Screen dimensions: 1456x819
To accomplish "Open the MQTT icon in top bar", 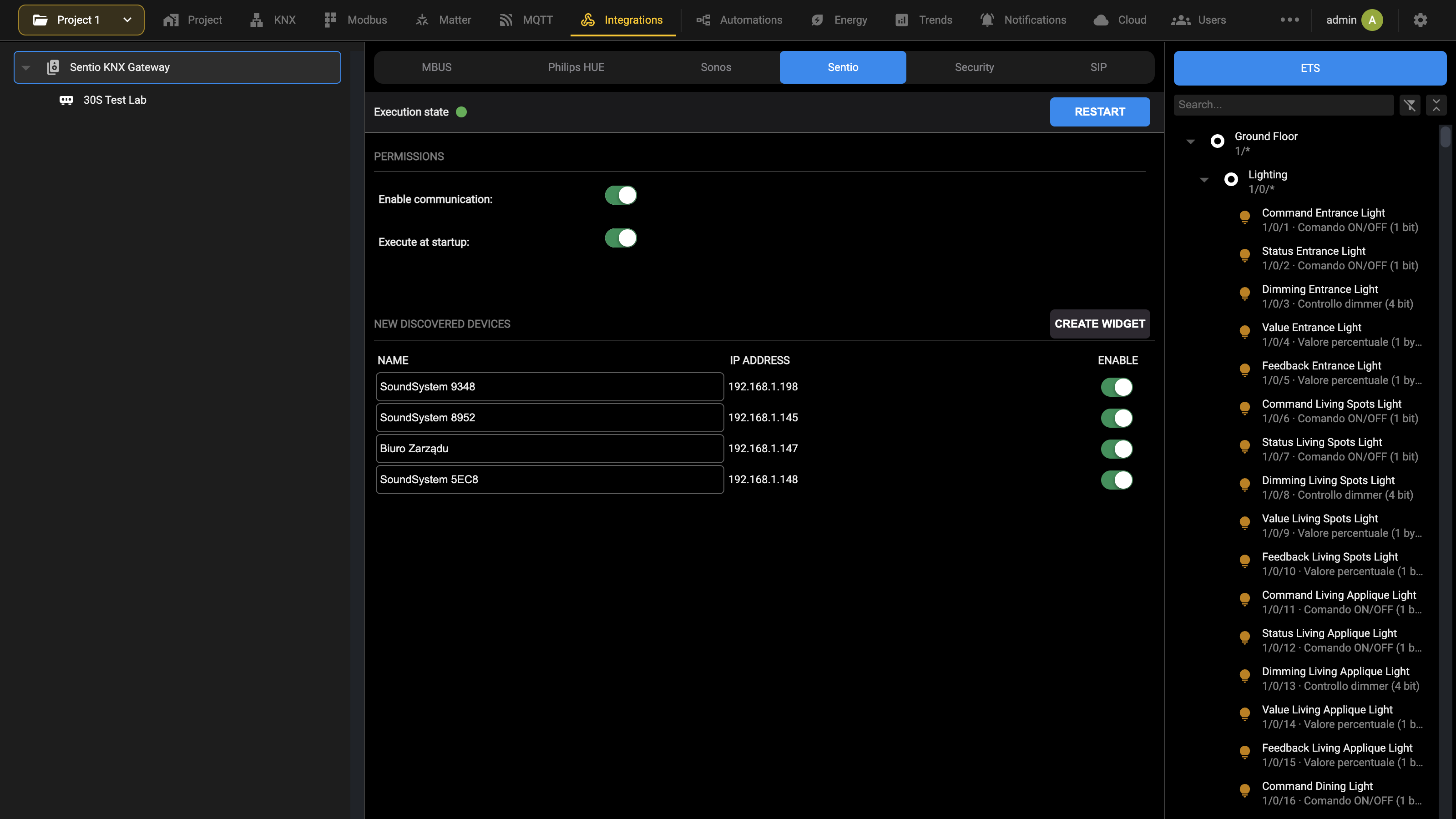I will (x=506, y=20).
